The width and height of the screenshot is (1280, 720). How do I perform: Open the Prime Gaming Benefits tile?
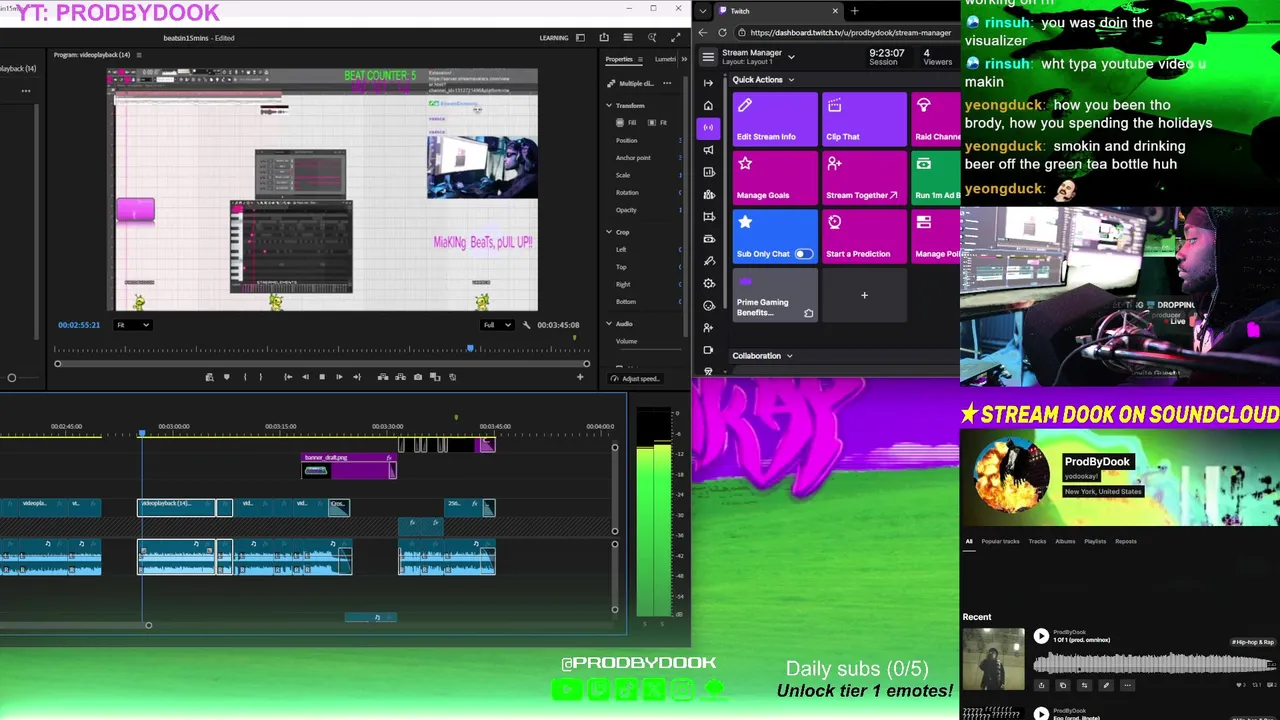(775, 296)
